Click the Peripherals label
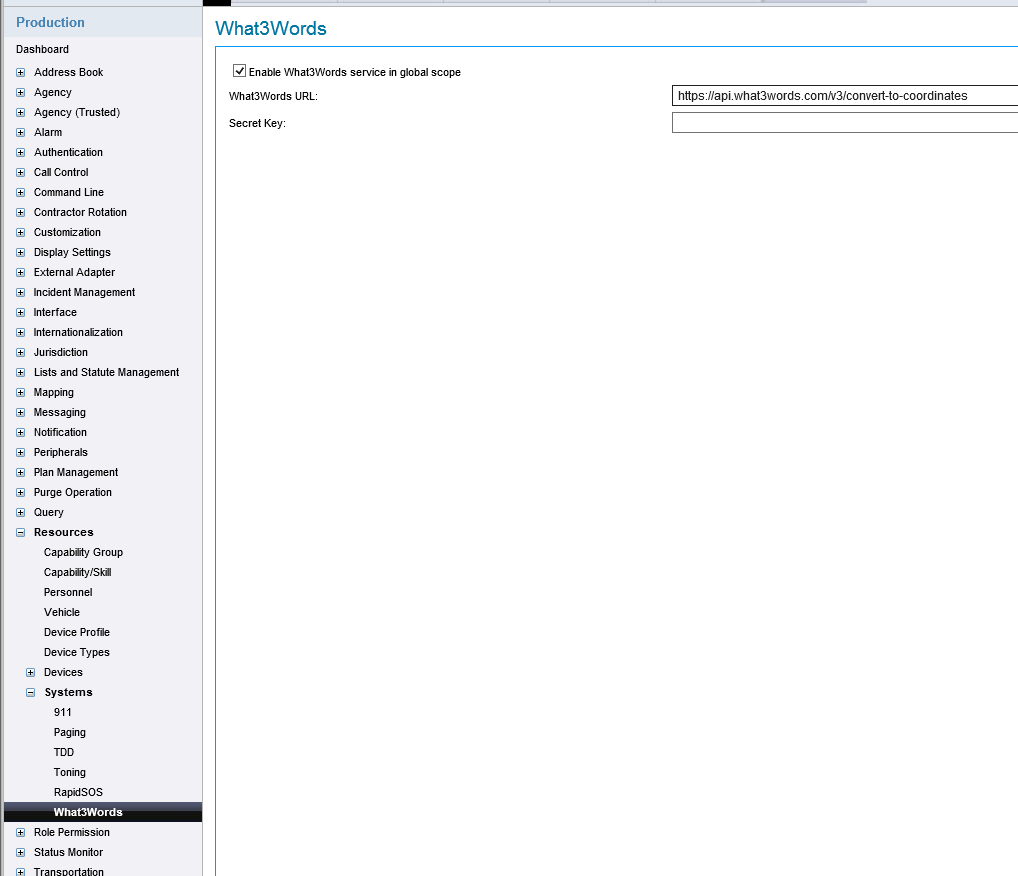 tap(60, 453)
